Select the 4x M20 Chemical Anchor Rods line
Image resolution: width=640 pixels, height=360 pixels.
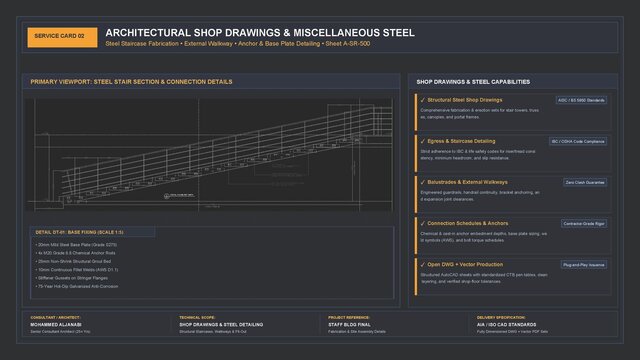click(x=76, y=253)
